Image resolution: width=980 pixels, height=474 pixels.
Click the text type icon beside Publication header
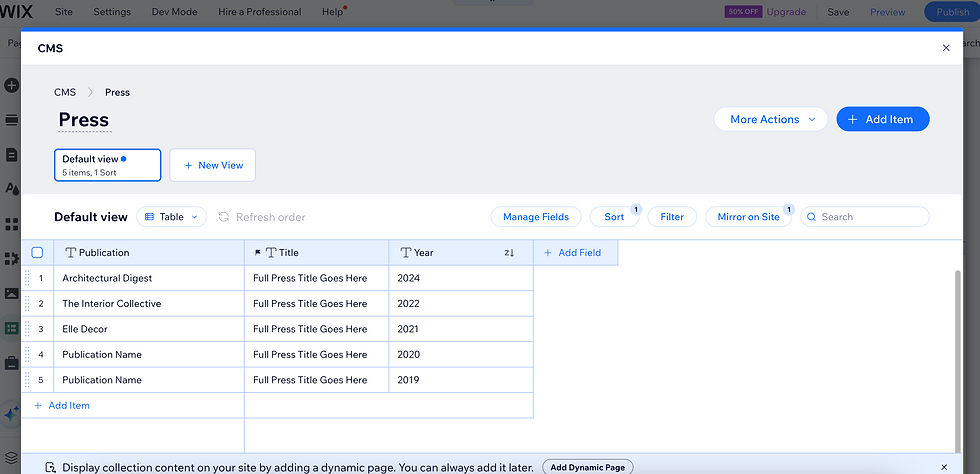click(71, 253)
